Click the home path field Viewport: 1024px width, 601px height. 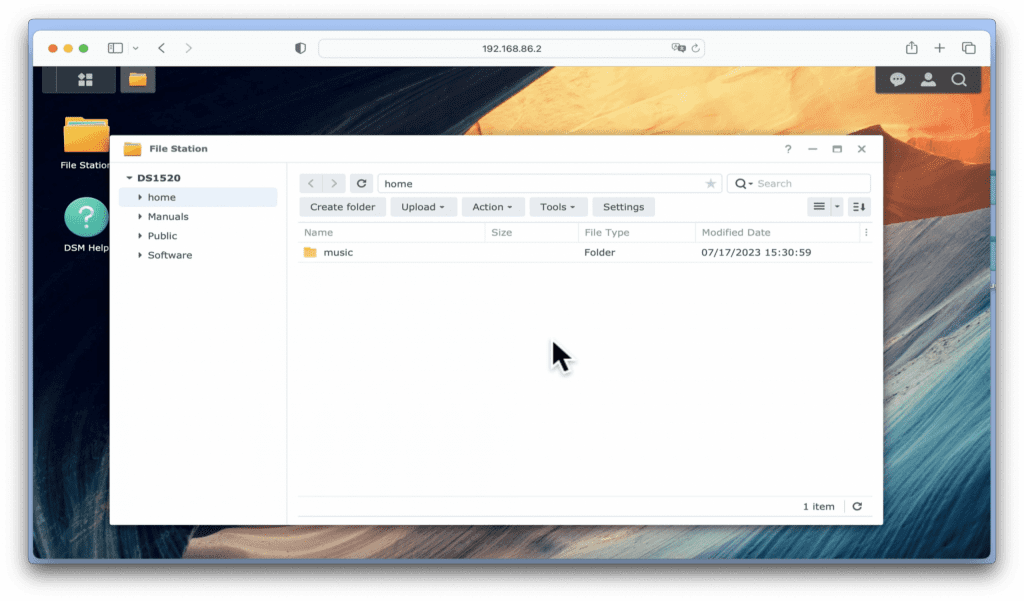pos(549,184)
